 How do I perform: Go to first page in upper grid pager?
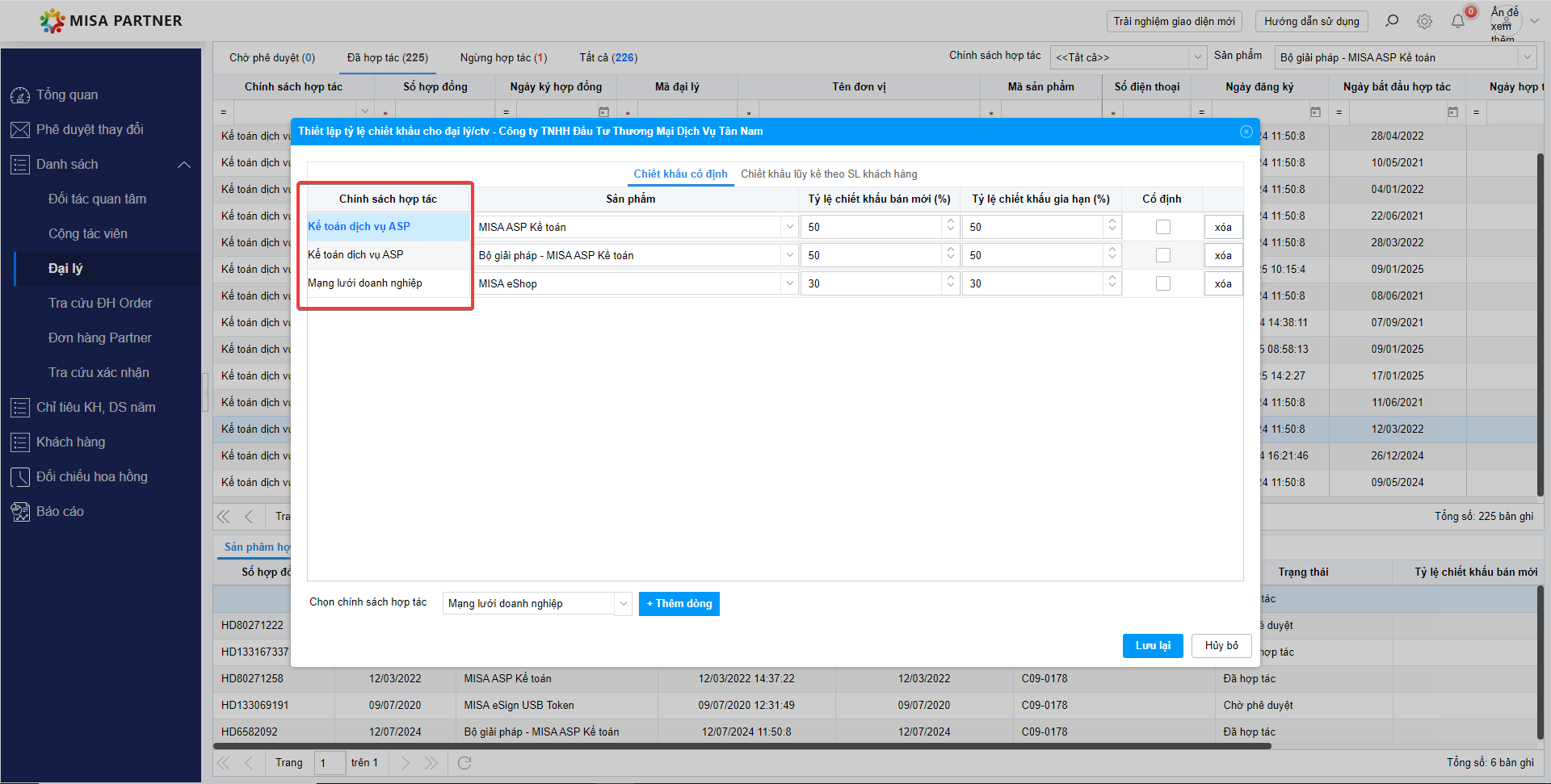(x=224, y=517)
